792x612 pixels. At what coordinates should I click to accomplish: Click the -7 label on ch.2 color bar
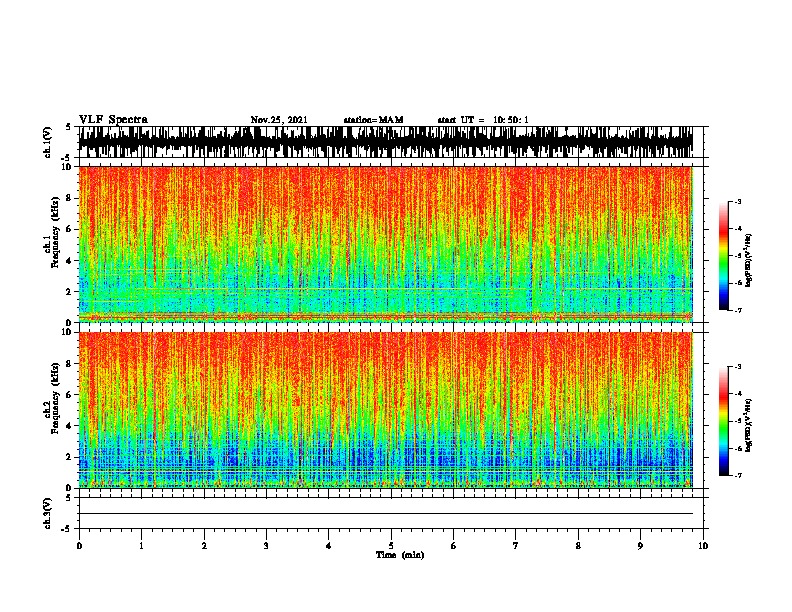(738, 475)
